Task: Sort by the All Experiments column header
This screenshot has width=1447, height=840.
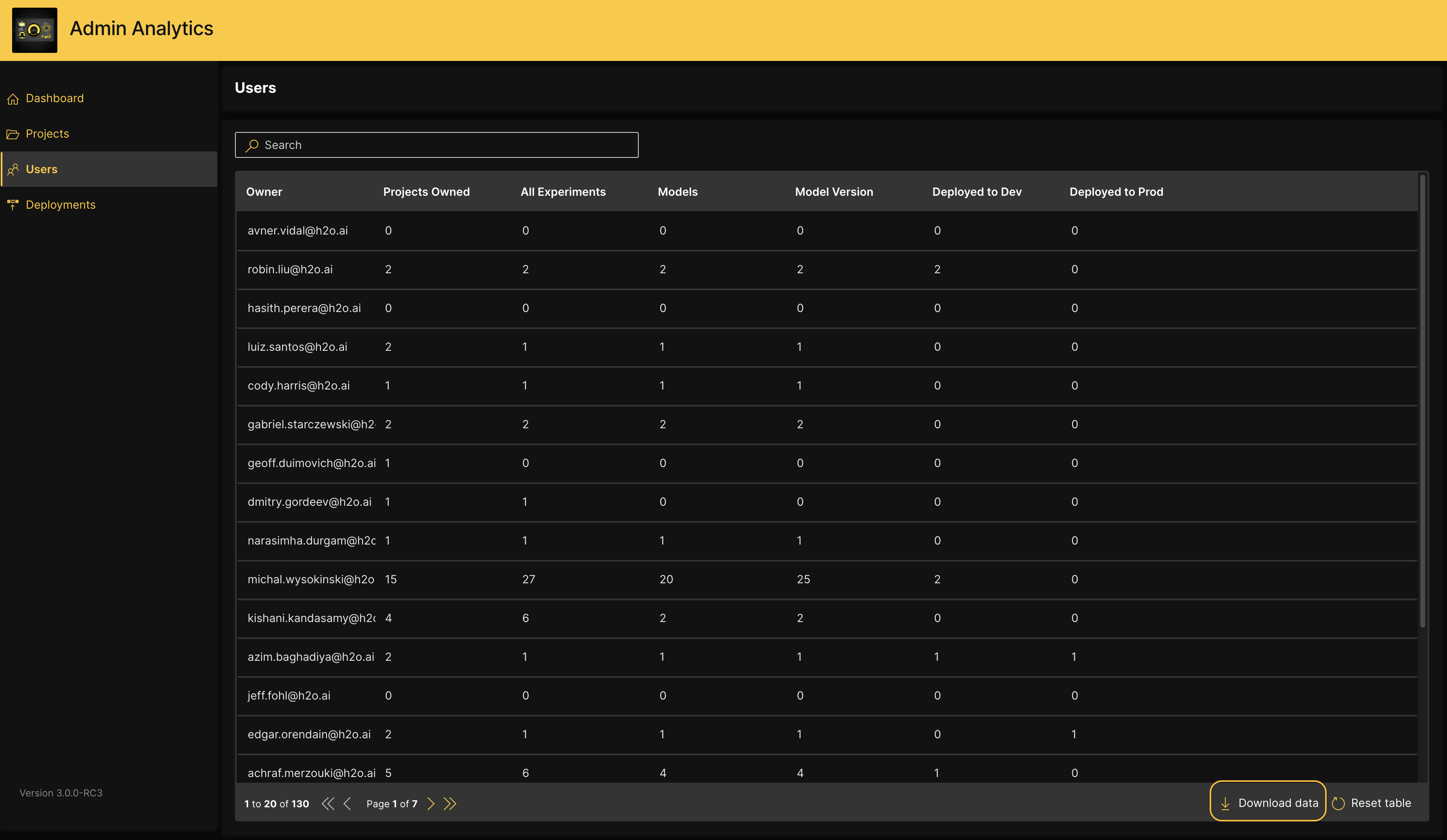Action: 563,192
